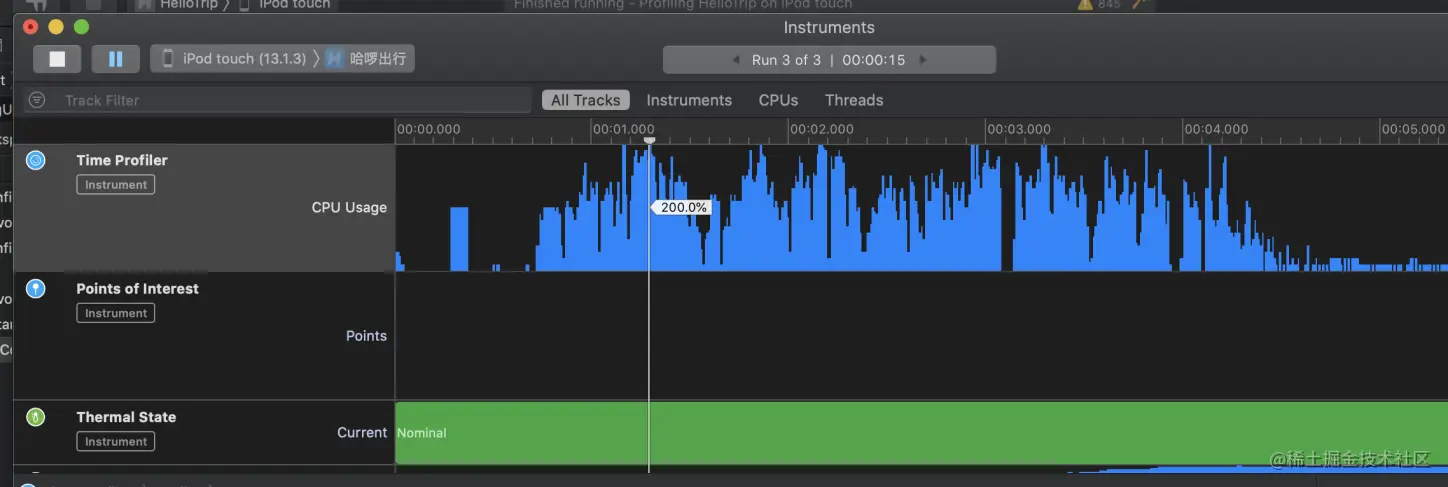Click the Time Profiler track icon

pyautogui.click(x=36, y=160)
